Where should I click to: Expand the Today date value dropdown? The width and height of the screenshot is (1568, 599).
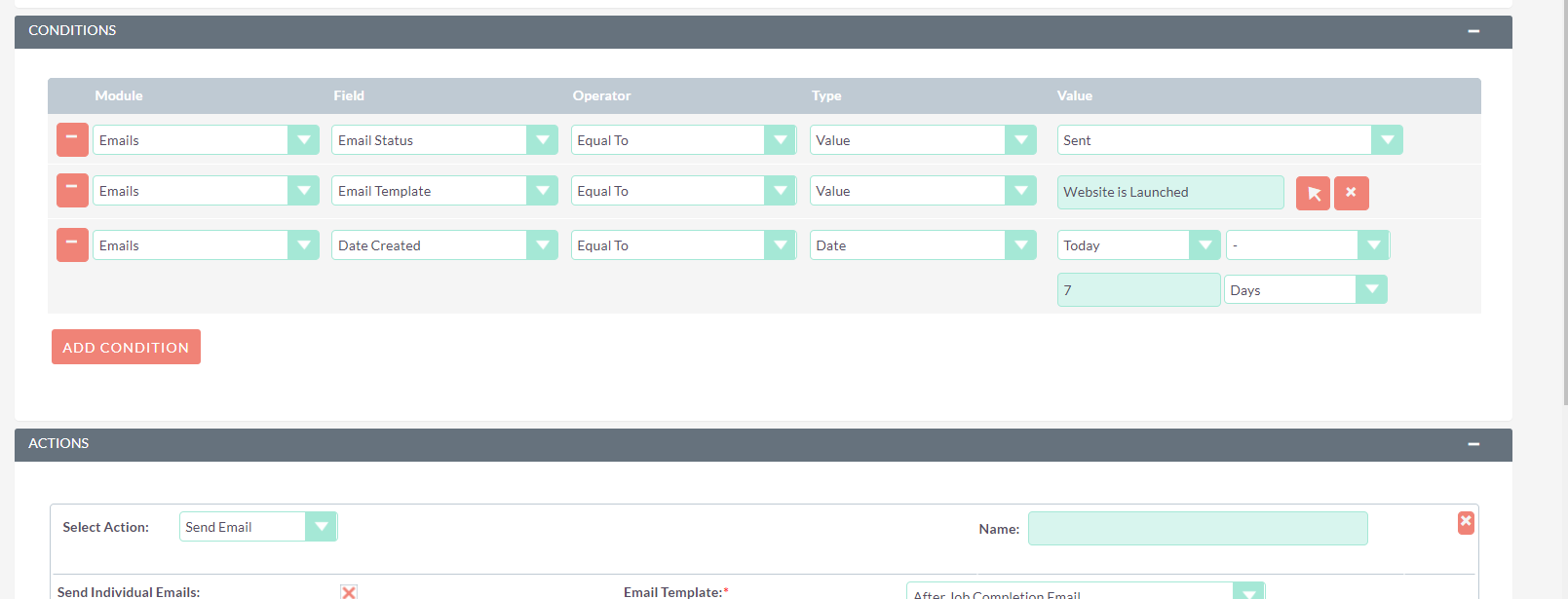[x=1138, y=245]
